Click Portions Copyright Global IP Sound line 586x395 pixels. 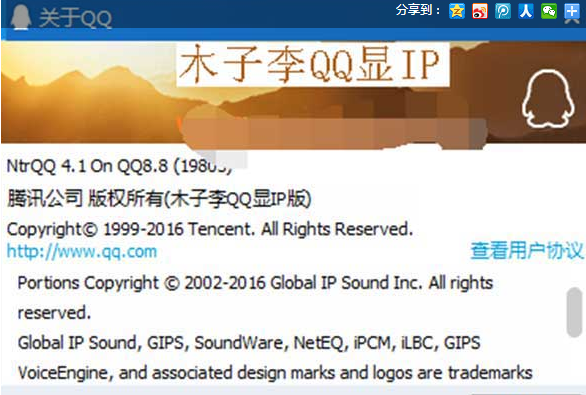click(x=255, y=283)
